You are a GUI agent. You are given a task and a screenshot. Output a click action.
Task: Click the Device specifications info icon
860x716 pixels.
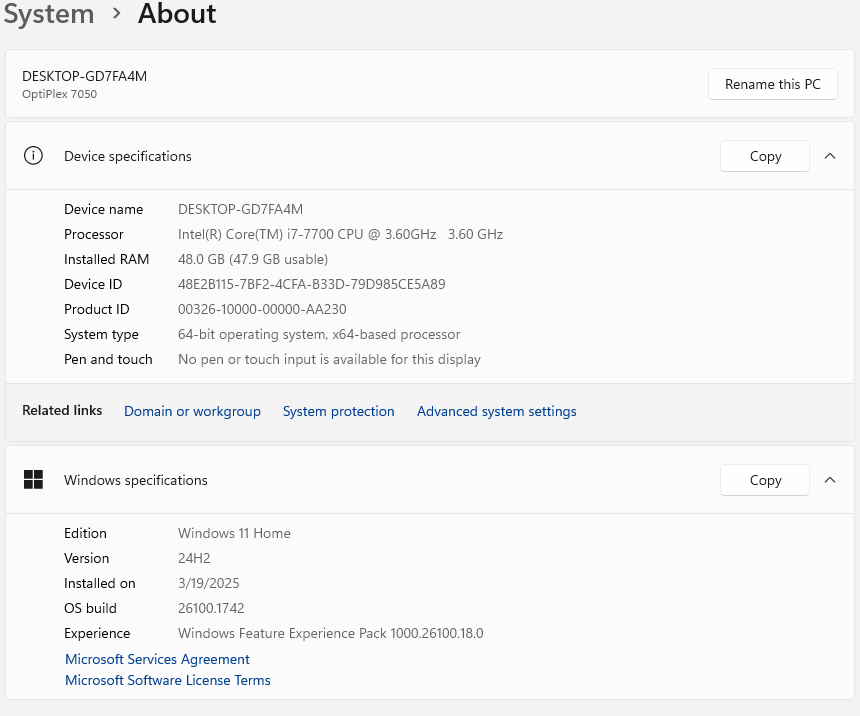[x=34, y=156]
